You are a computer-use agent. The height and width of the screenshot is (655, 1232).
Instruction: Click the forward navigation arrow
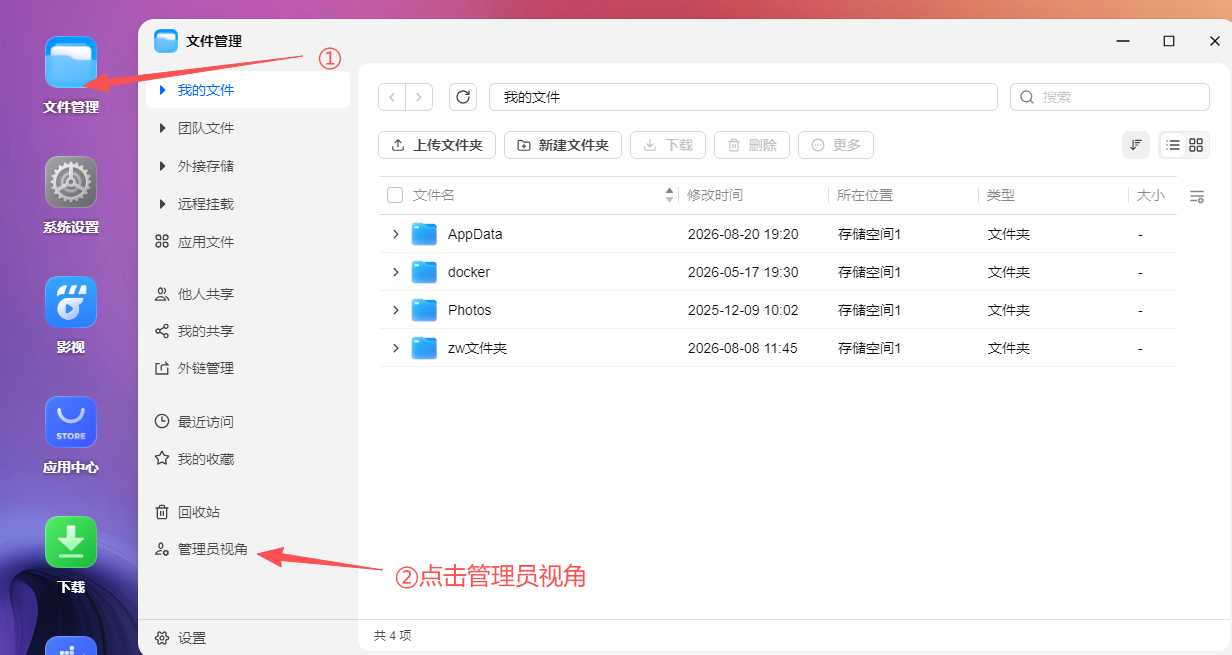[418, 97]
